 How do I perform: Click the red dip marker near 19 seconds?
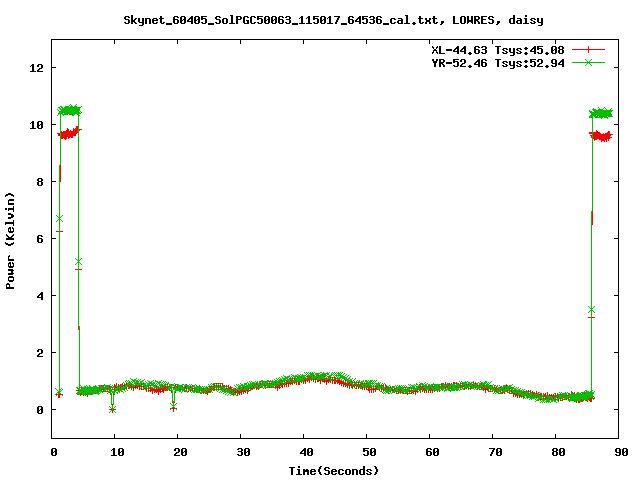173,406
